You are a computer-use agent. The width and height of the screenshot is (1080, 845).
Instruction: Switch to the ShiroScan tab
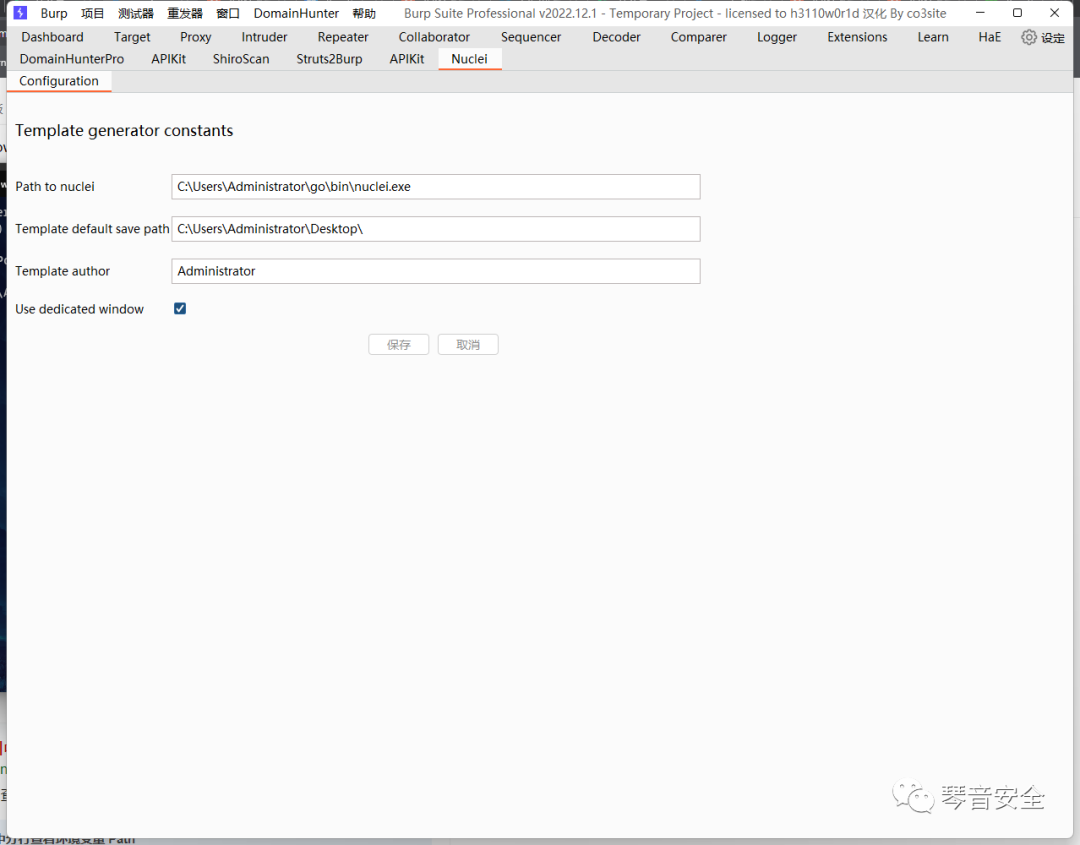pyautogui.click(x=241, y=59)
